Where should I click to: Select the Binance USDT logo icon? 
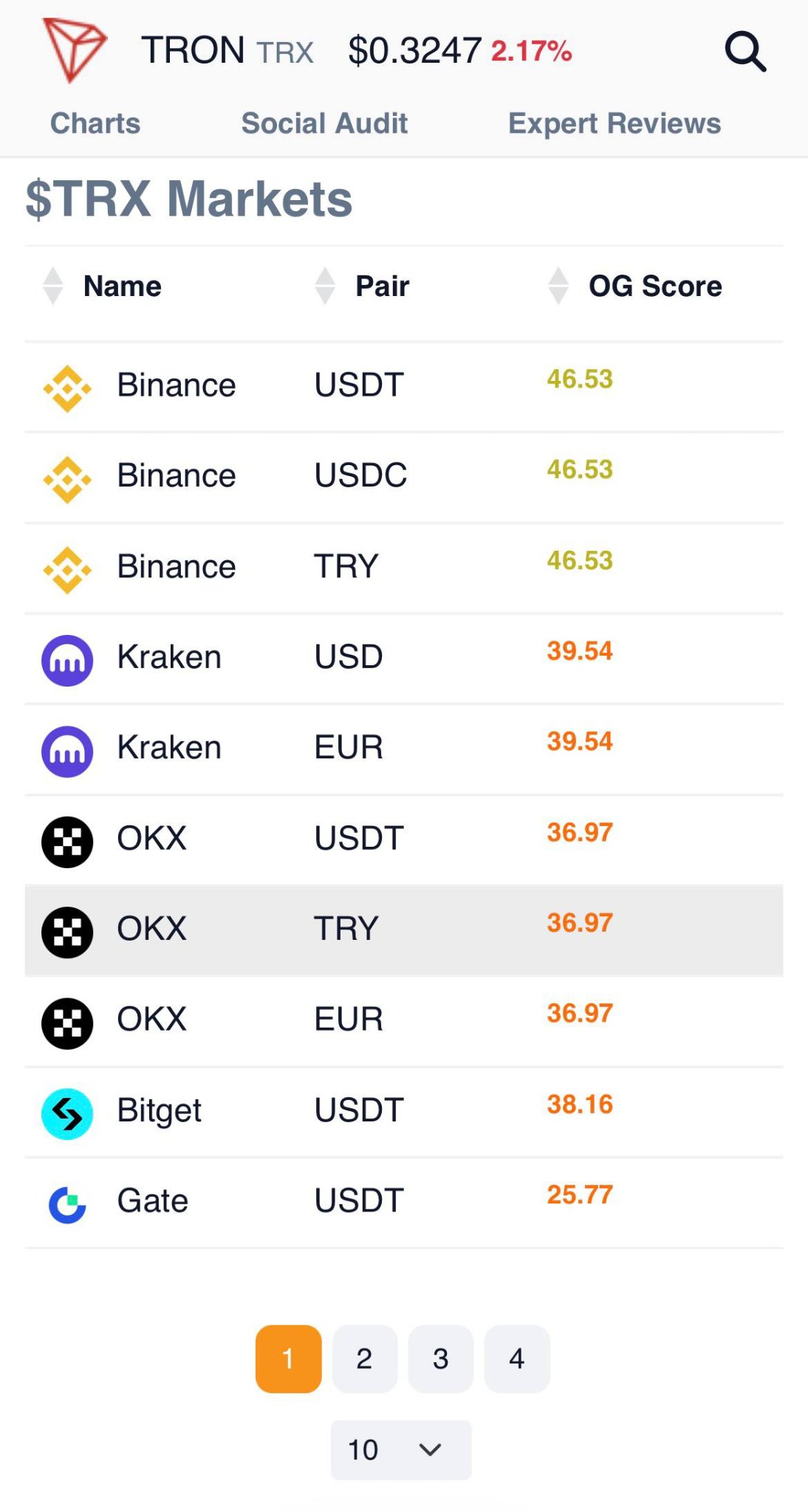pos(67,388)
